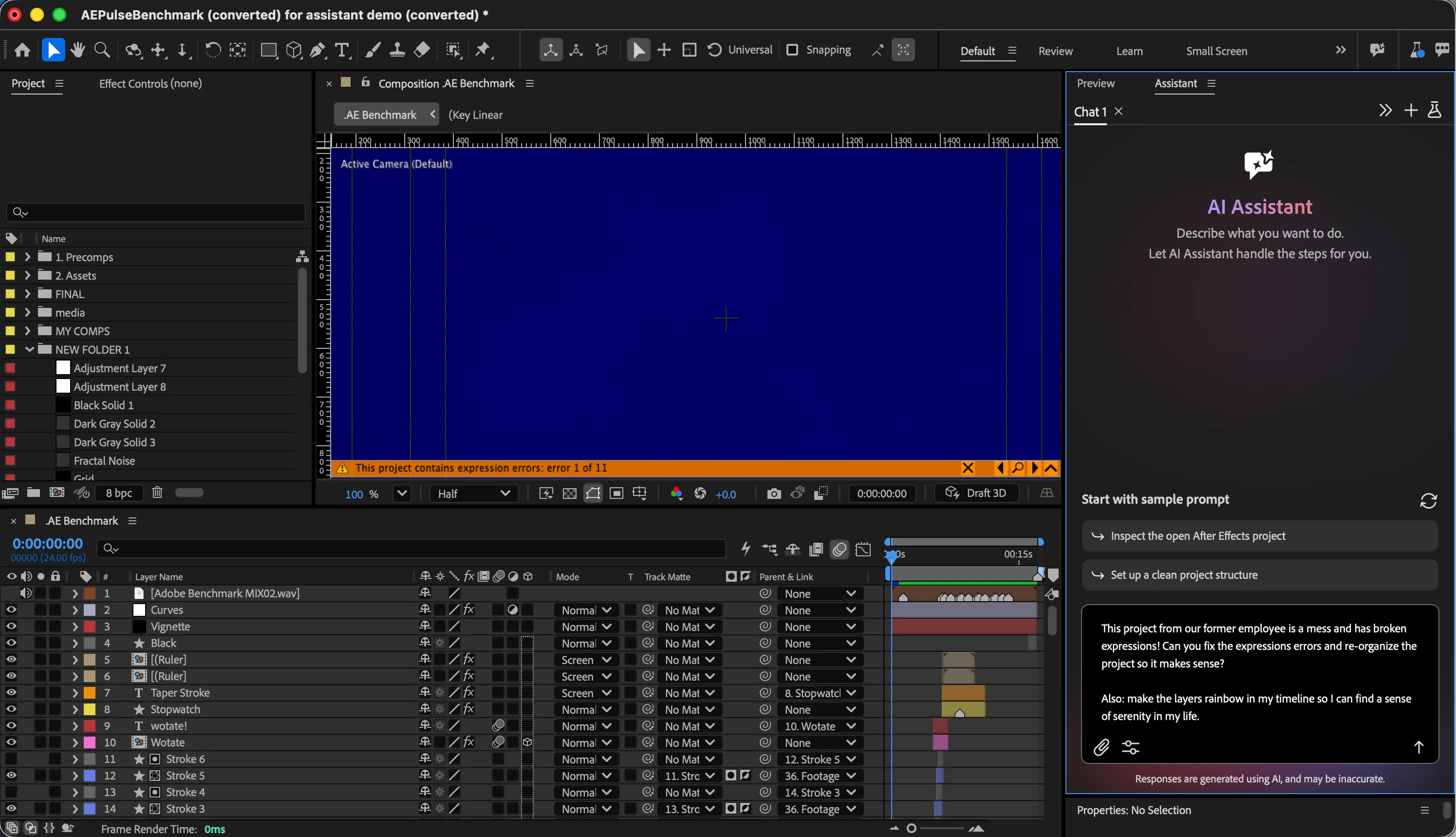The height and width of the screenshot is (837, 1456).
Task: Expand the 1. Precomps folder
Action: (27, 257)
